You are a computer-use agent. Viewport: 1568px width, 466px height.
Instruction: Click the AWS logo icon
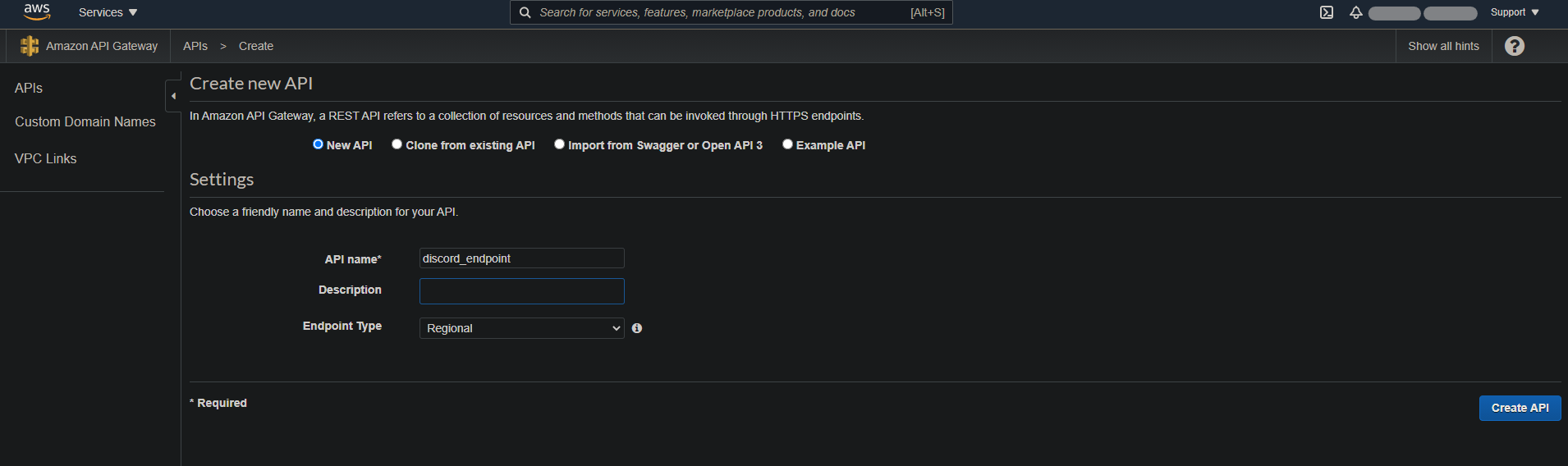(x=37, y=11)
